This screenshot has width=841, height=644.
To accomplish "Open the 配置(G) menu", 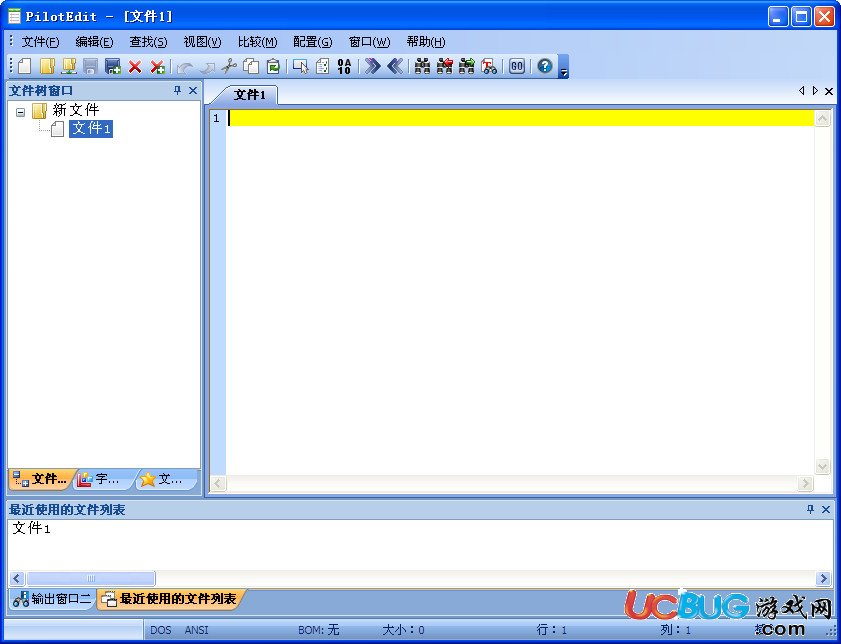I will [x=313, y=42].
